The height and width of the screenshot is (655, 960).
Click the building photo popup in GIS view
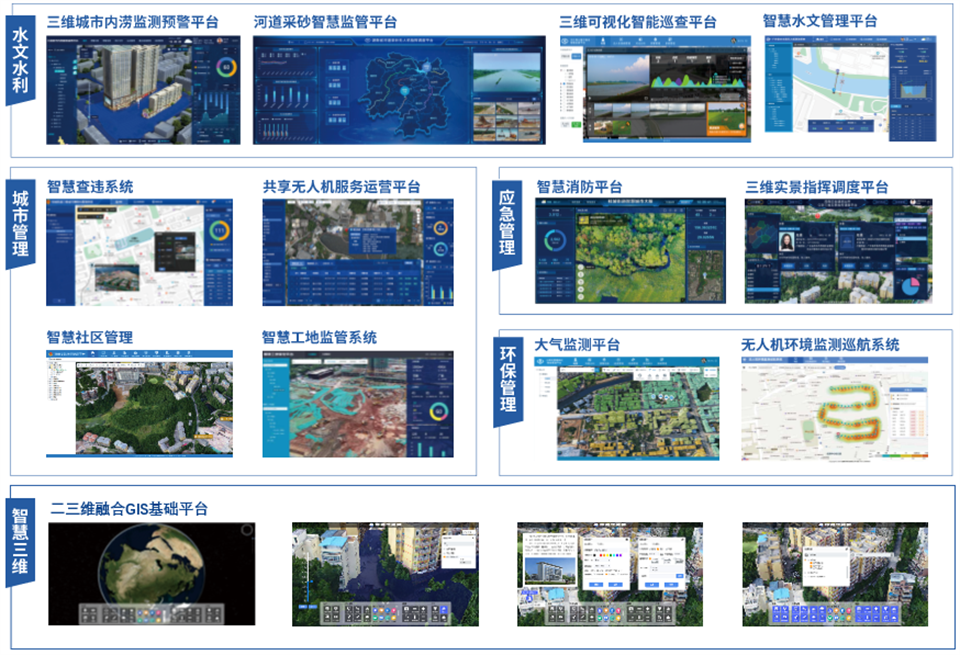click(549, 570)
